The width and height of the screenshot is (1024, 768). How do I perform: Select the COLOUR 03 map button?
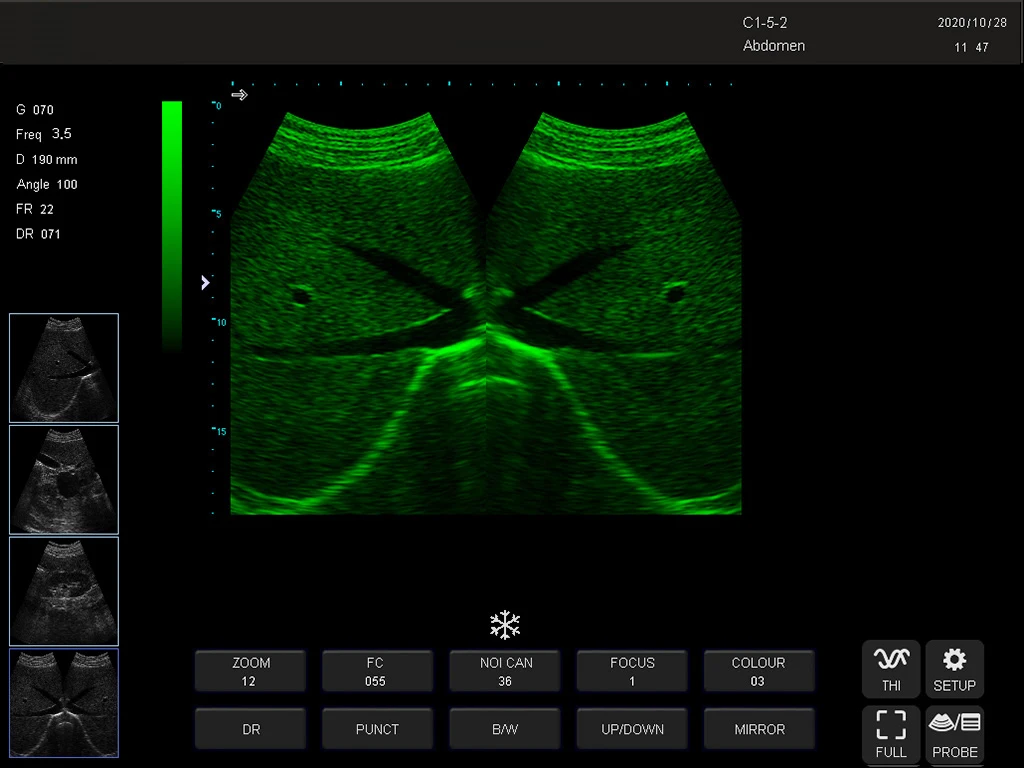[758, 671]
